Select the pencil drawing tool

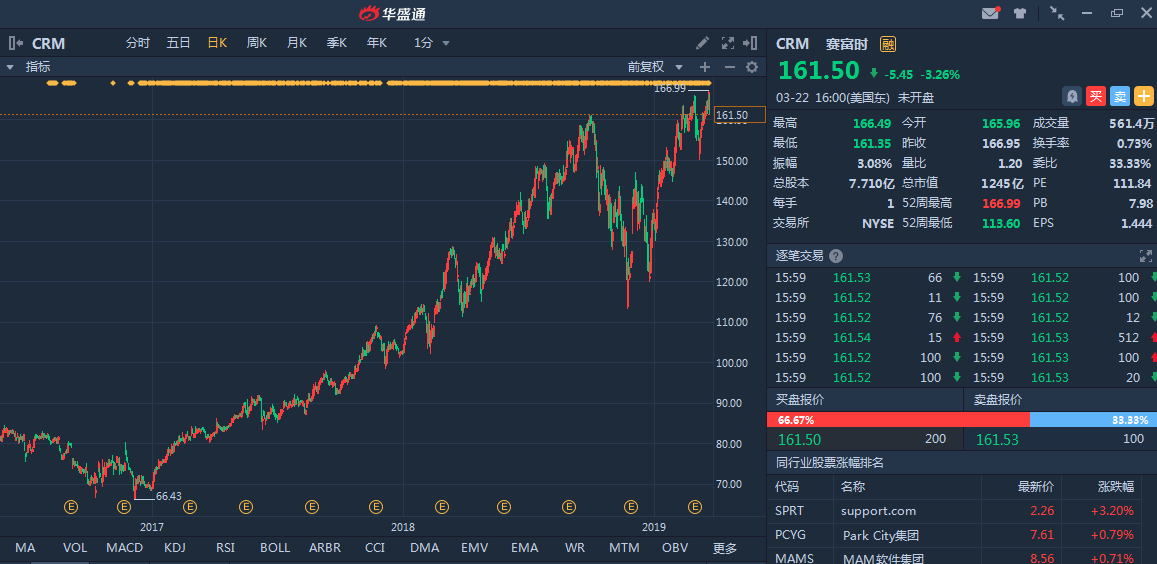(x=703, y=43)
